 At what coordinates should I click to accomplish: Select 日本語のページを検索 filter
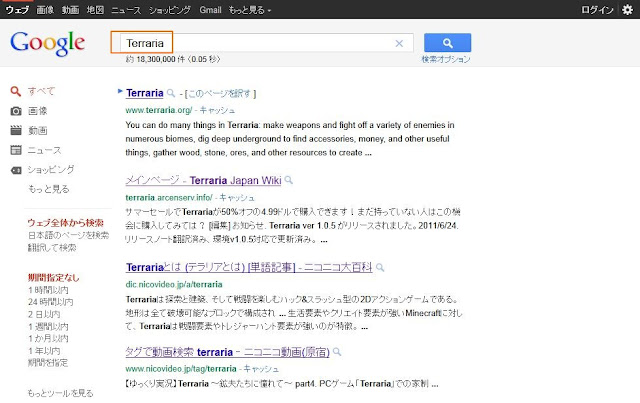68,235
